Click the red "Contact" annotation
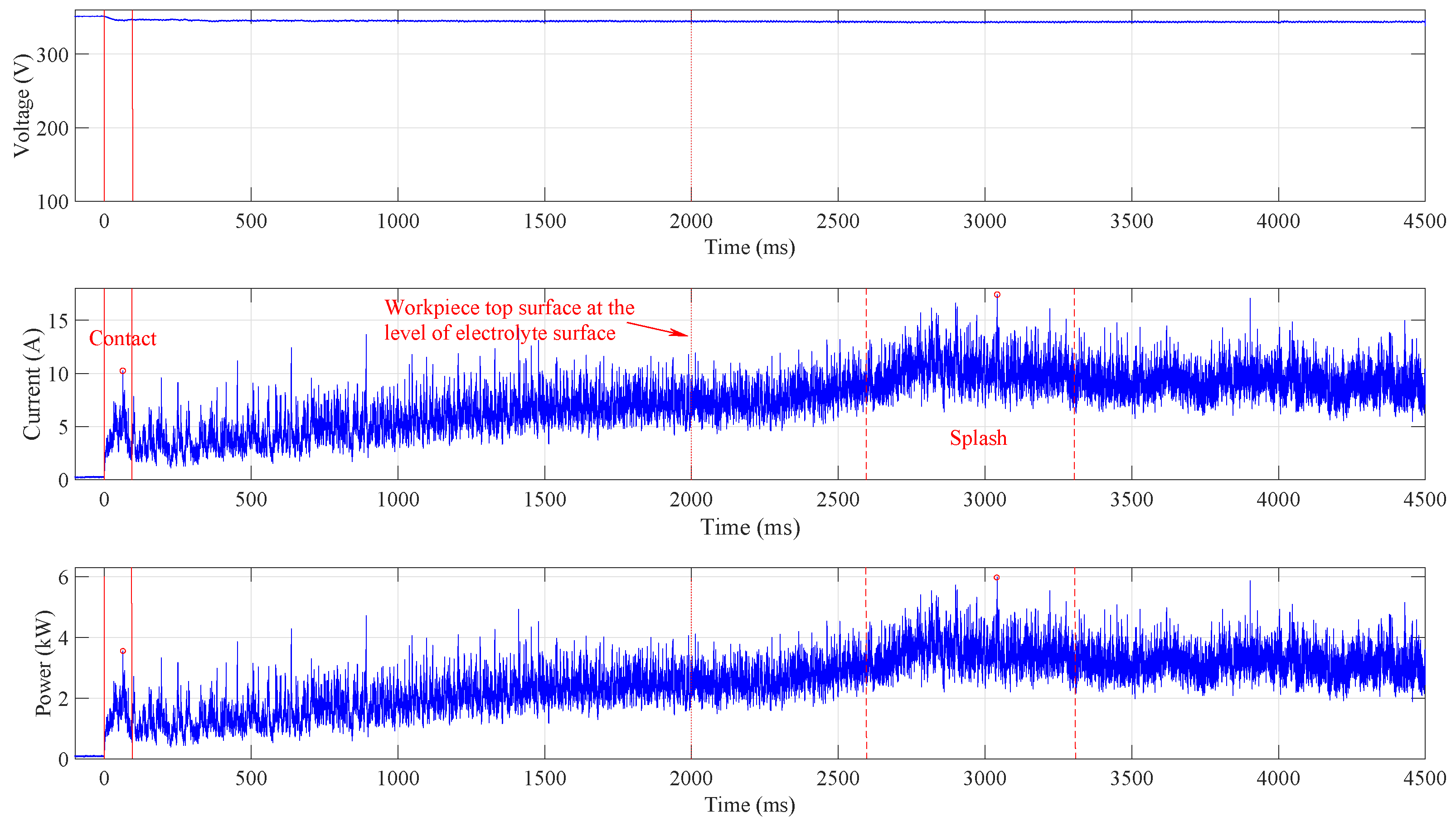Image resolution: width=1456 pixels, height=827 pixels. pos(123,339)
